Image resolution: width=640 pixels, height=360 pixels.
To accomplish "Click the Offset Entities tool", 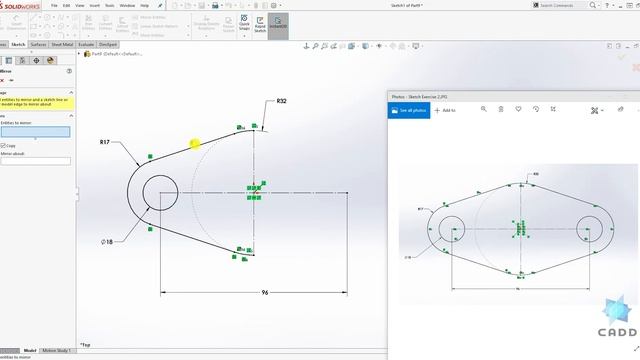I will click(122, 24).
